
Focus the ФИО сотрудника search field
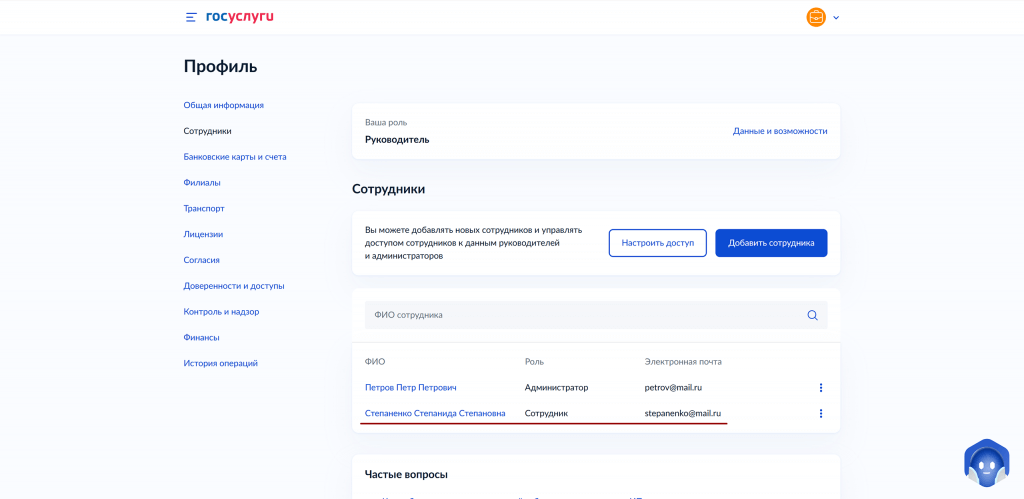click(x=596, y=315)
